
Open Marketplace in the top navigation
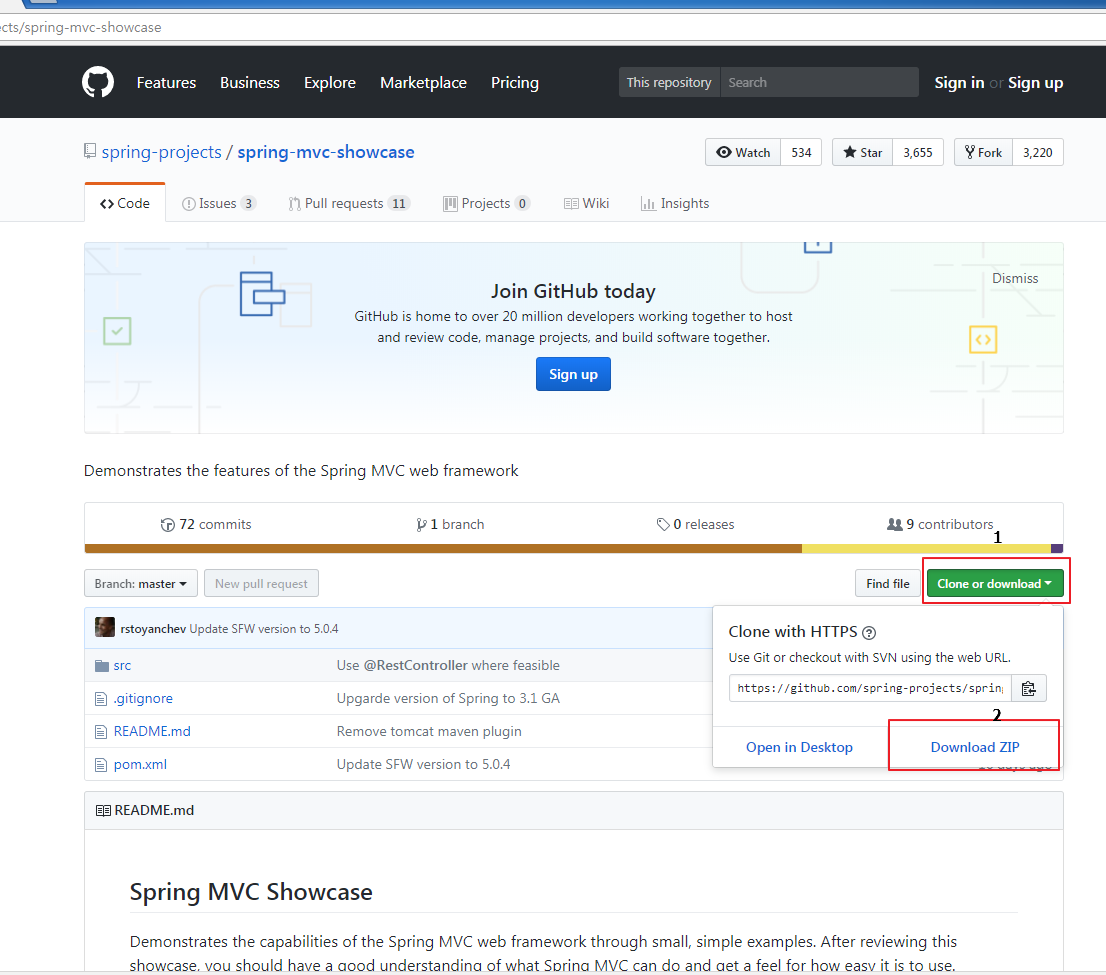423,83
